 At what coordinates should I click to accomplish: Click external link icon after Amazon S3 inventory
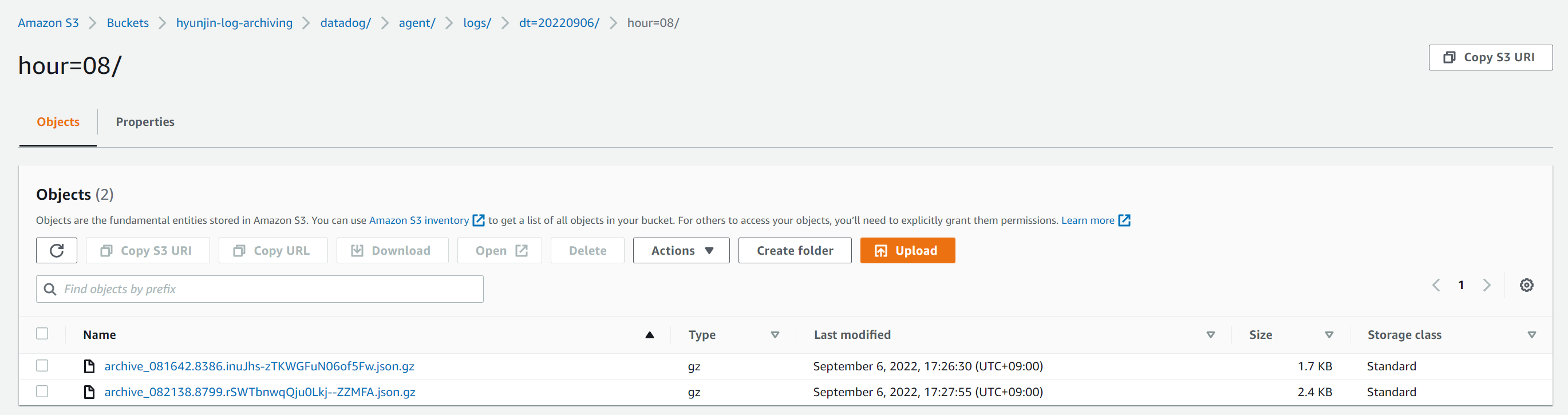click(479, 220)
